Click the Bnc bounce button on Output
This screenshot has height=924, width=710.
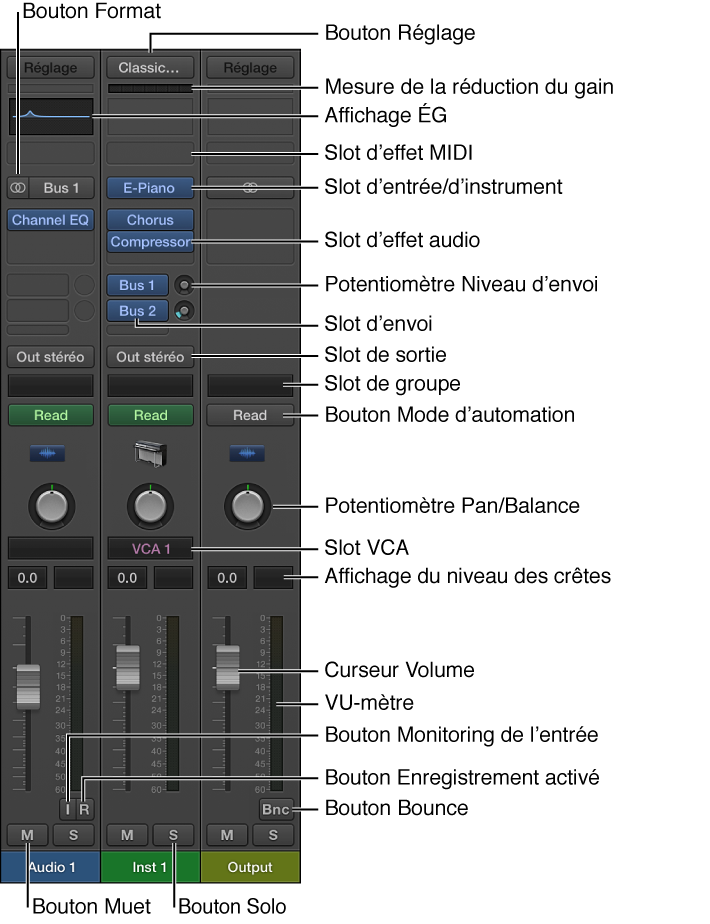(276, 809)
